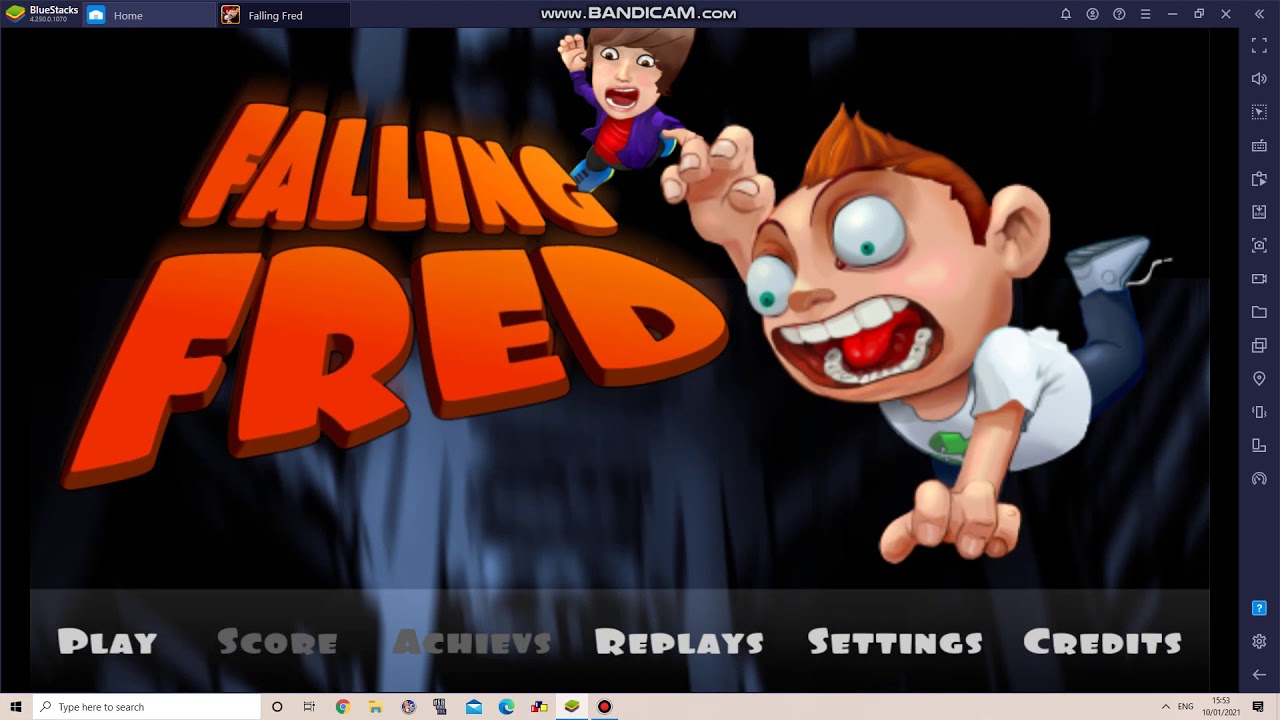Open BlueStacks settings gear in sidebar

coord(1259,641)
